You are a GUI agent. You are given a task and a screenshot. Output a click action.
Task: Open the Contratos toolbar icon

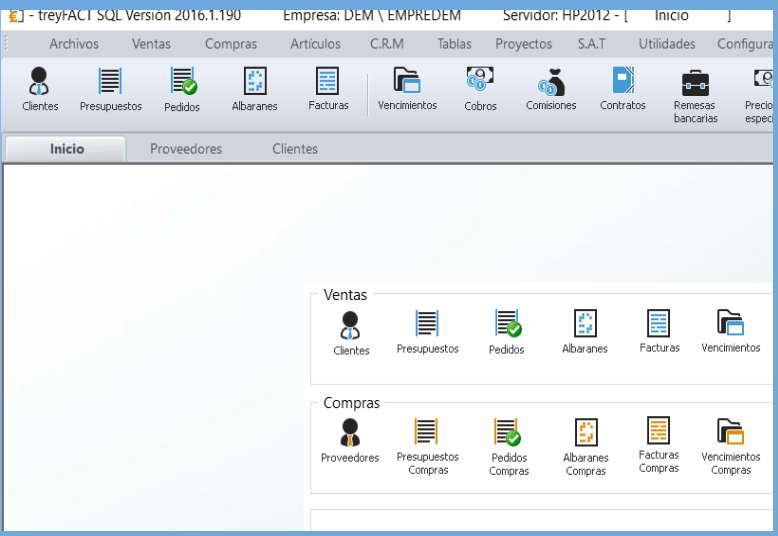click(x=623, y=89)
